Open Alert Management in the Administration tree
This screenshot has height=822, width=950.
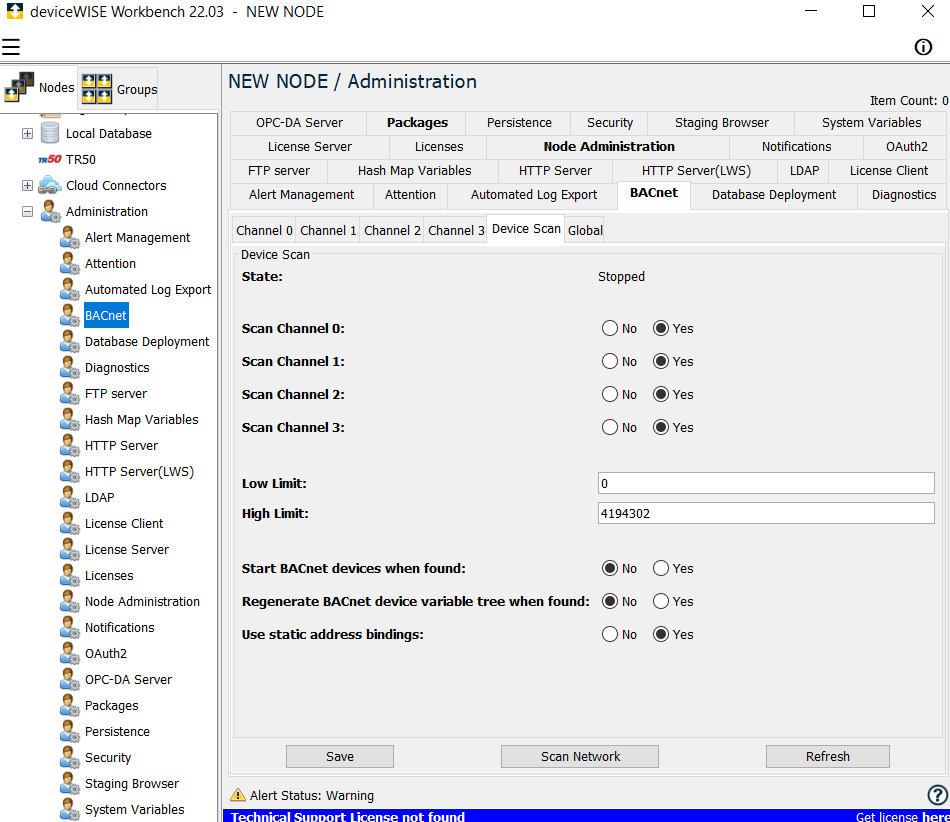click(x=136, y=237)
